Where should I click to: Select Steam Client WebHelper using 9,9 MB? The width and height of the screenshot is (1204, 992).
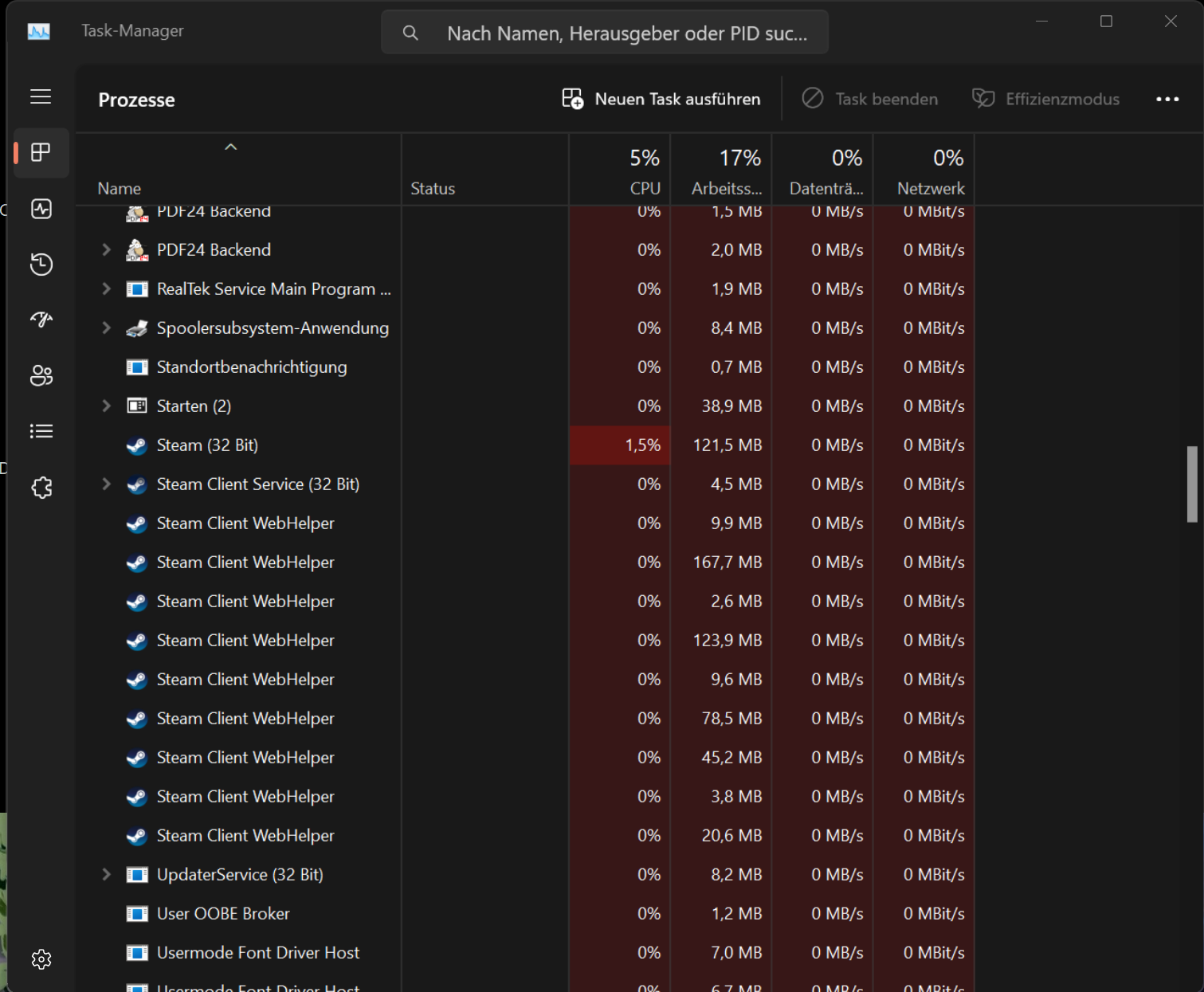[245, 523]
